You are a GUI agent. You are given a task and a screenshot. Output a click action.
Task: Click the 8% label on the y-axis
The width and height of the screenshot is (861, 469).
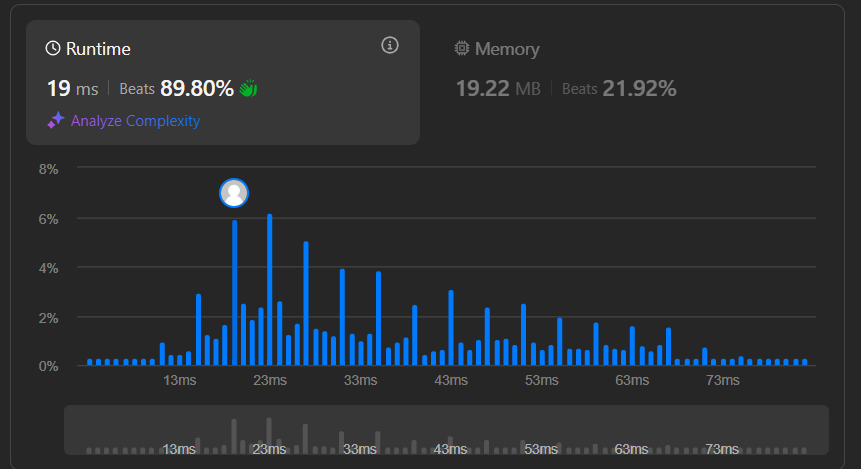[48, 169]
